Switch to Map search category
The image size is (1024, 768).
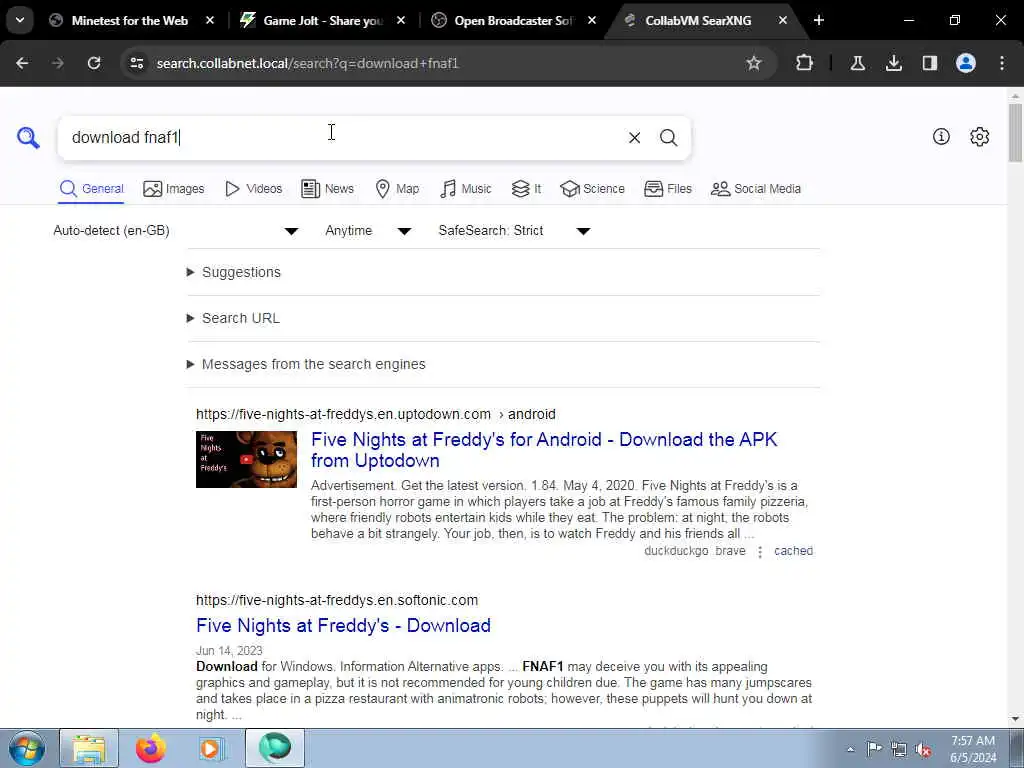tap(397, 189)
